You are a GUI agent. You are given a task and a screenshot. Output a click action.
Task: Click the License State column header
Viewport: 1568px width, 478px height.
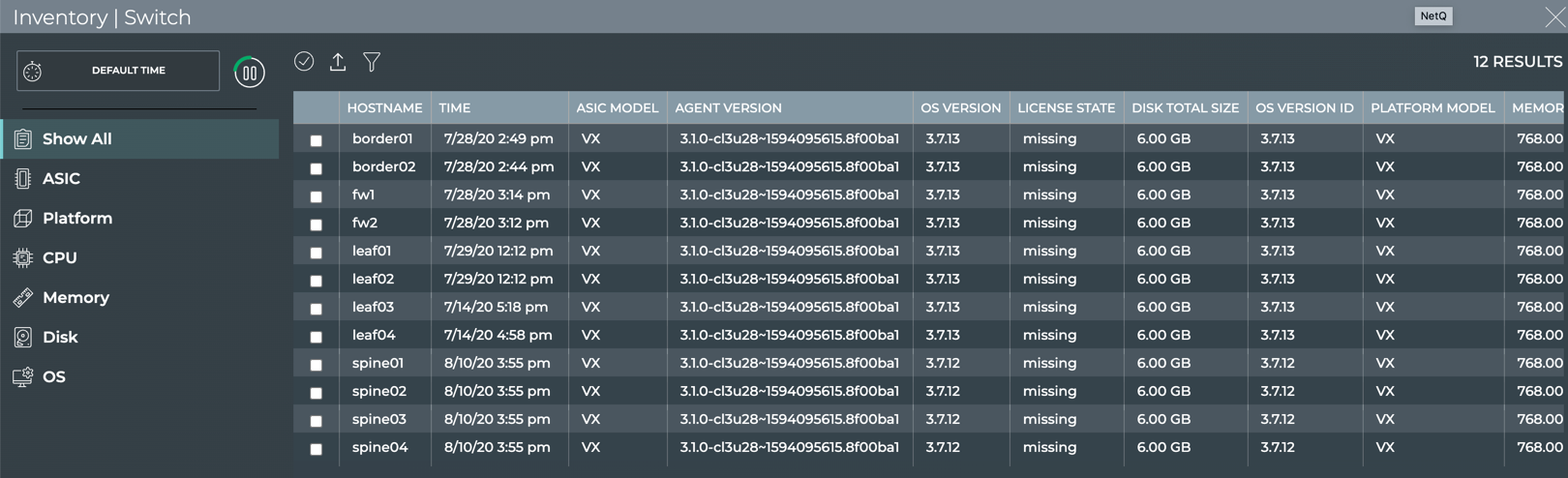[1066, 108]
